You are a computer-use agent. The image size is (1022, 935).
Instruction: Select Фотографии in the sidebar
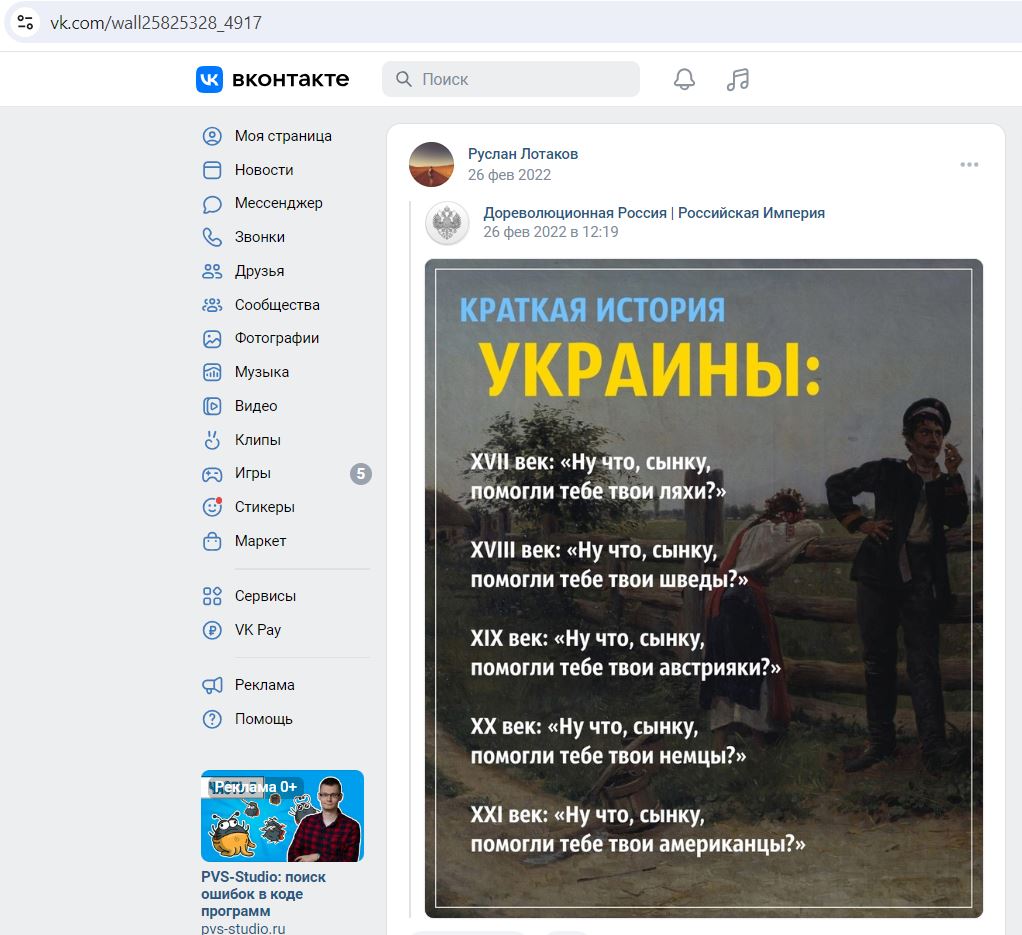tap(276, 338)
